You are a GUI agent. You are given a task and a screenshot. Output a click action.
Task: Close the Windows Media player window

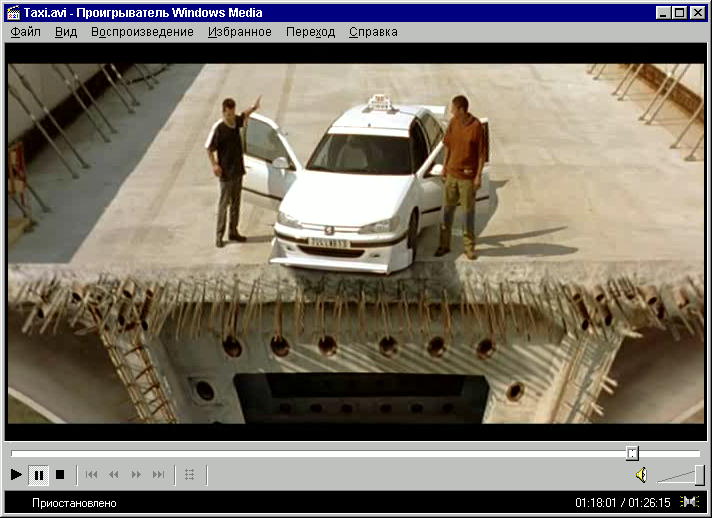tap(697, 13)
